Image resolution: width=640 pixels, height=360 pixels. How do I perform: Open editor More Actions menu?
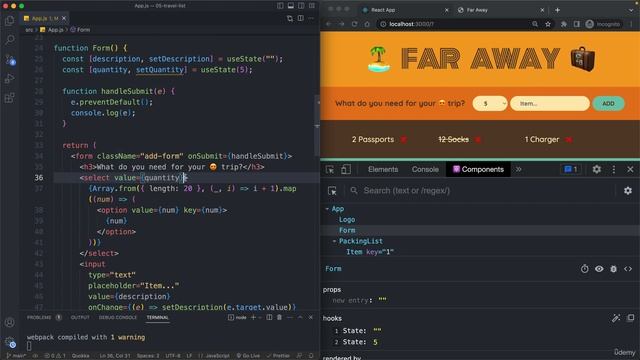tap(311, 18)
